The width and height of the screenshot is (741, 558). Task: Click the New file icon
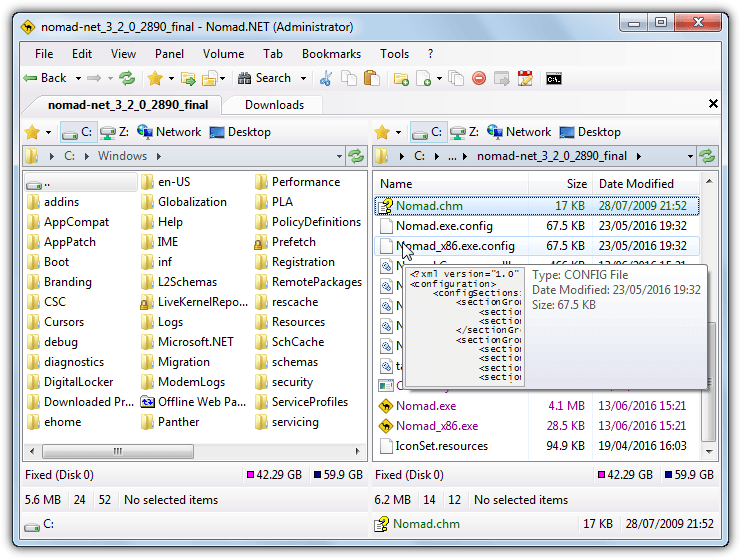(424, 78)
